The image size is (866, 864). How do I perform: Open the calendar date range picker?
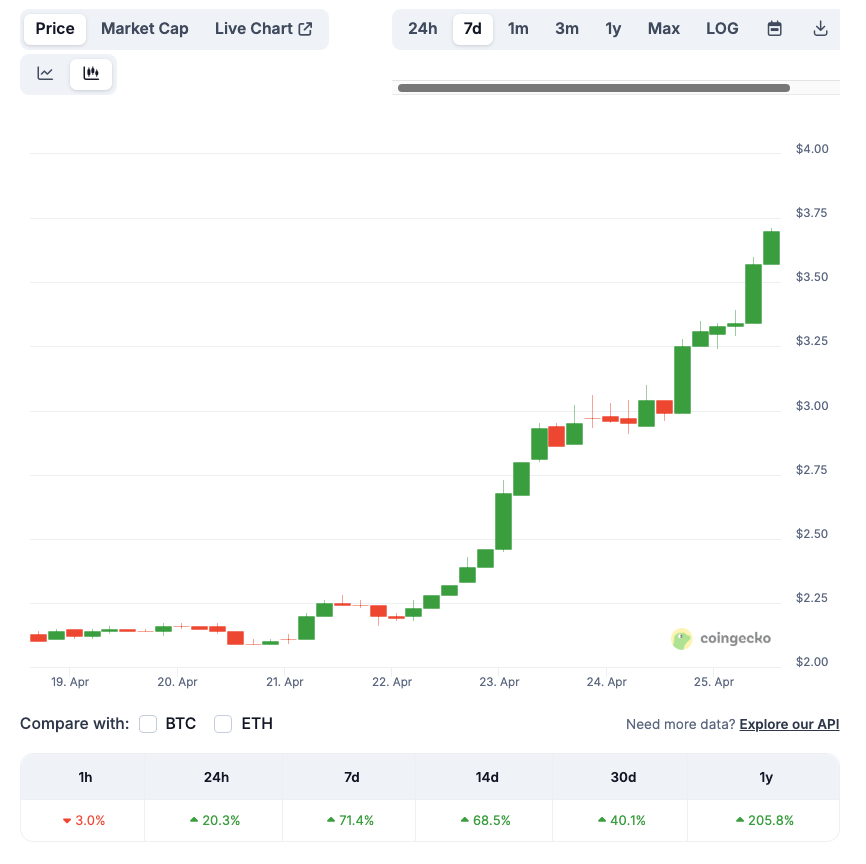[x=775, y=28]
